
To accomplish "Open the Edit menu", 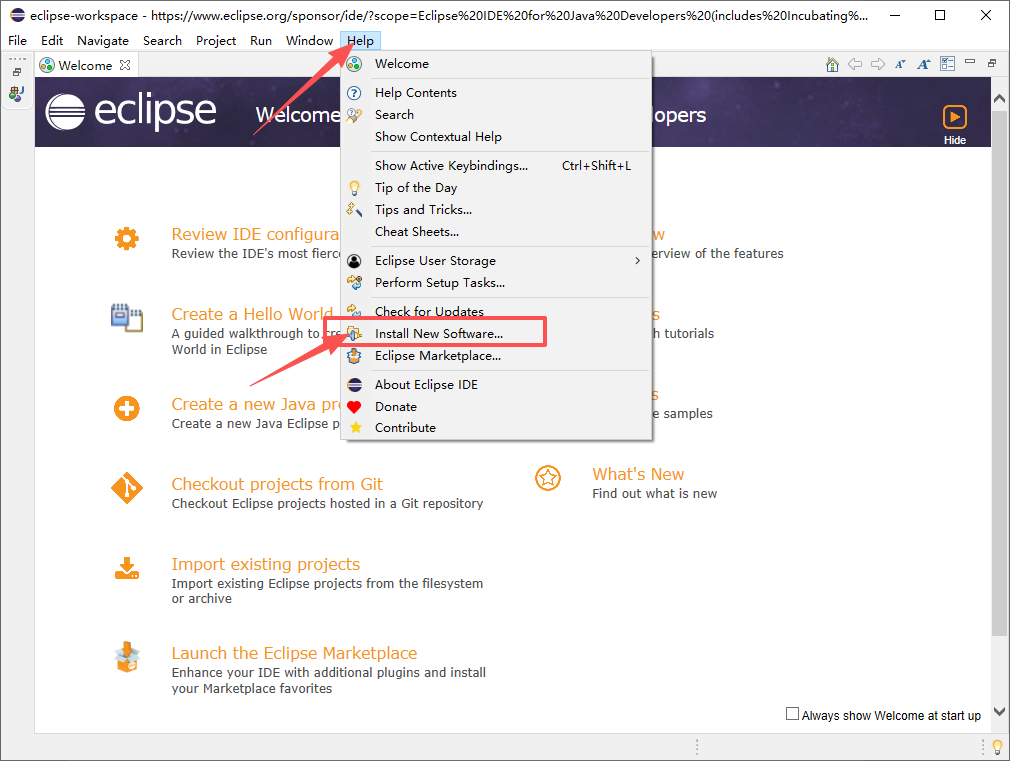I will (52, 41).
